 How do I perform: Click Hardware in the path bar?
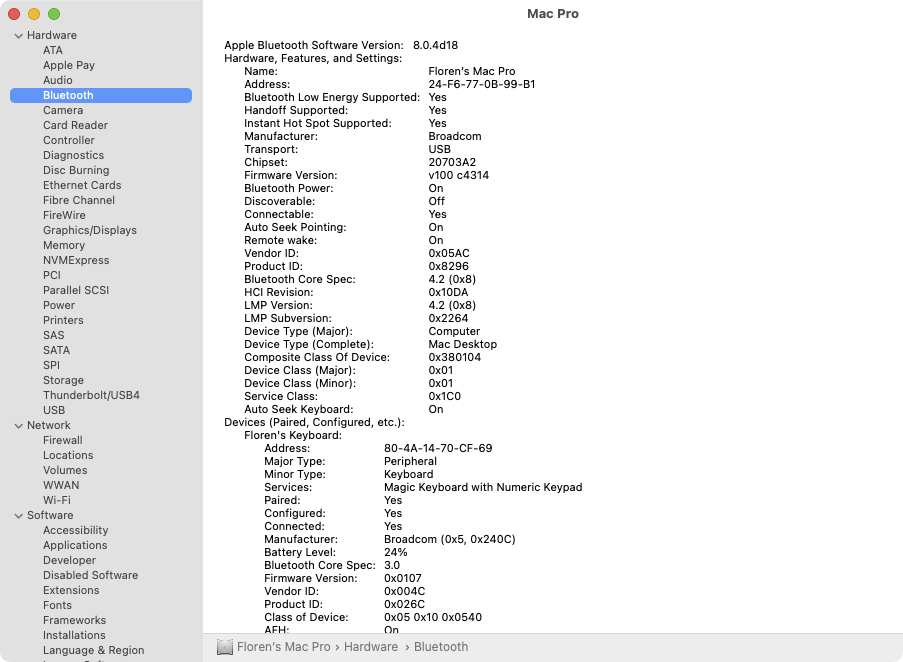click(x=371, y=647)
